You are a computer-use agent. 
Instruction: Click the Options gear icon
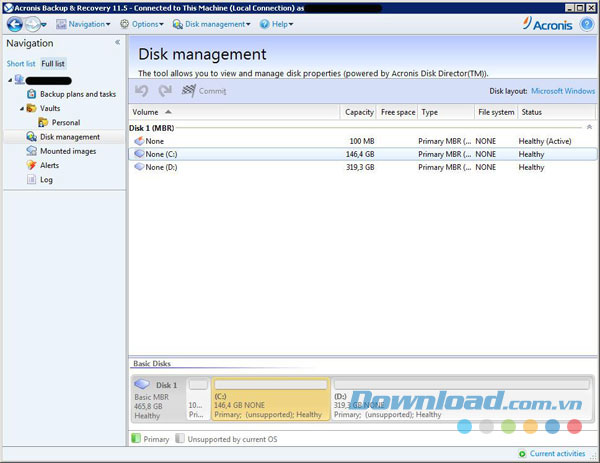pyautogui.click(x=124, y=24)
